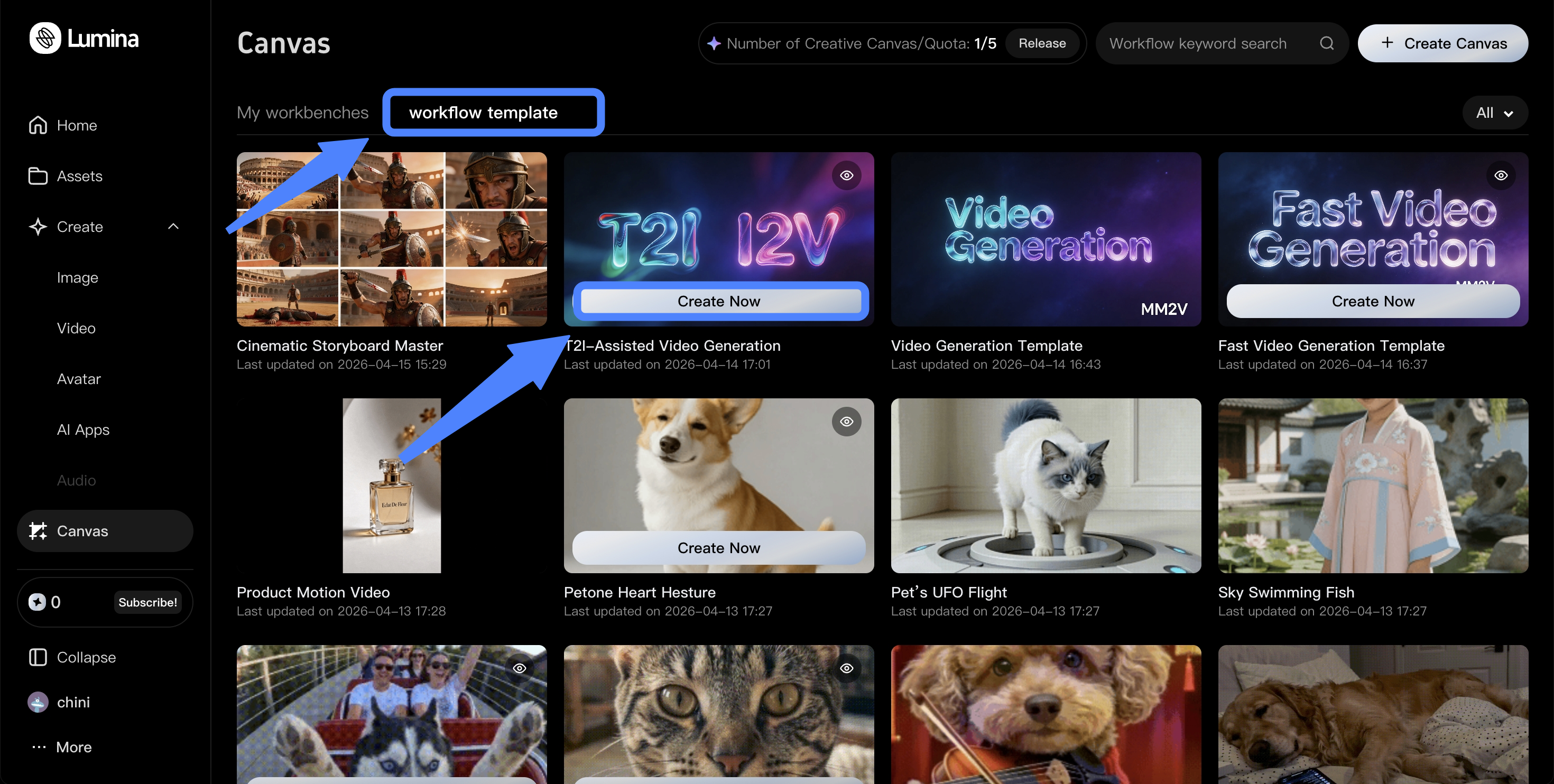Viewport: 1554px width, 784px height.
Task: Click the T2I-Assisted Video Generation title
Action: pos(672,345)
